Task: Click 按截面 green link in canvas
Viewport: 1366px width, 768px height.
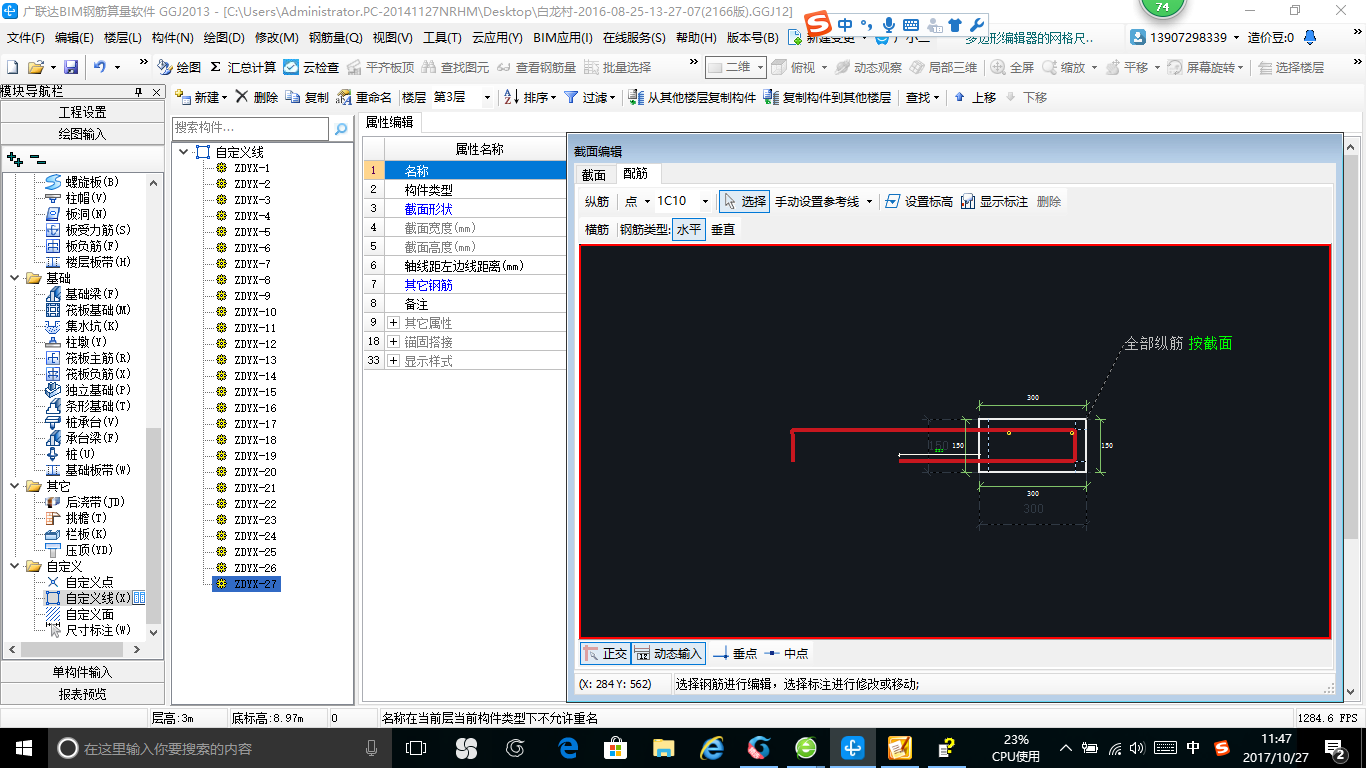Action: coord(1210,343)
